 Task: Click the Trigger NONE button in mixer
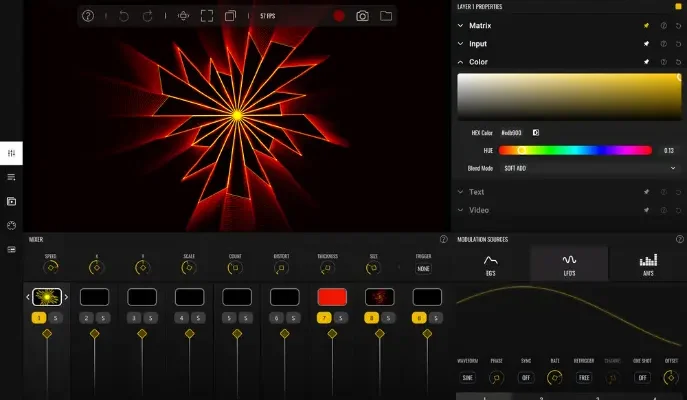coord(423,268)
